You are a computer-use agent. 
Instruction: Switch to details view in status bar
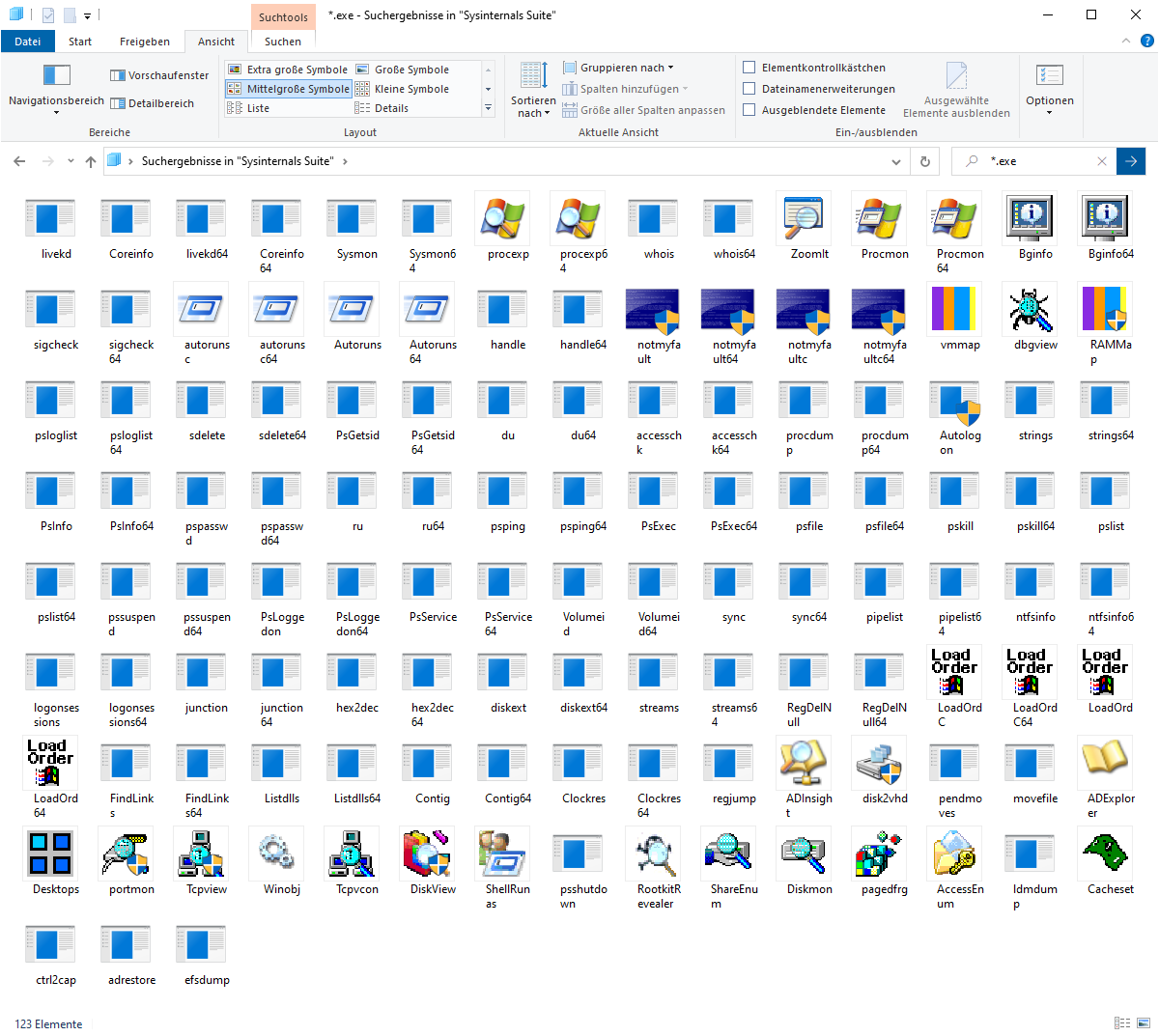pyautogui.click(x=1122, y=1023)
